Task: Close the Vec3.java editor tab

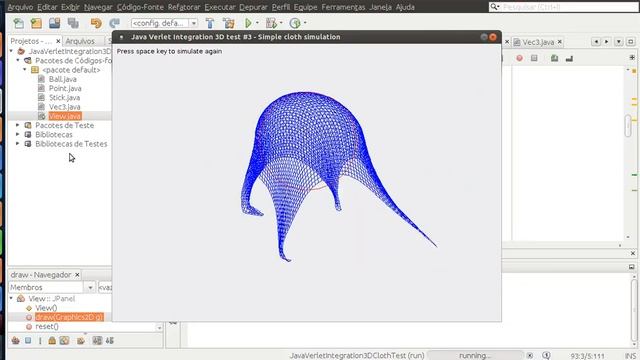Action: pos(560,42)
